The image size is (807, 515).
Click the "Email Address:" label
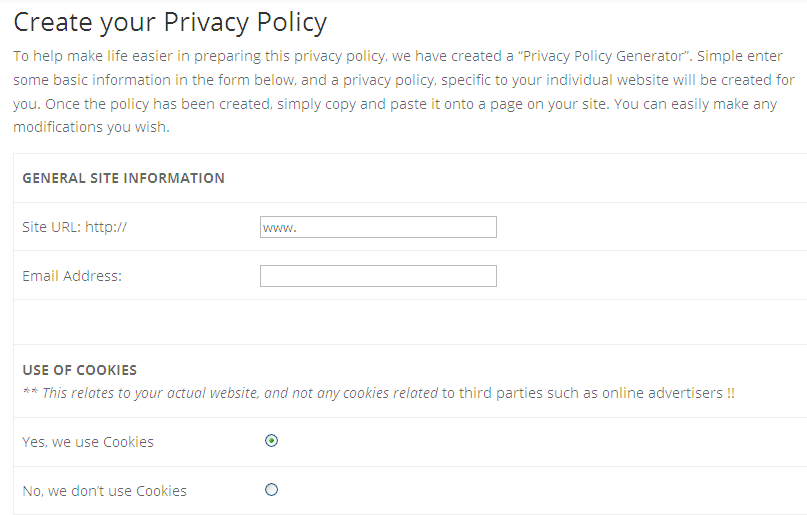point(72,276)
